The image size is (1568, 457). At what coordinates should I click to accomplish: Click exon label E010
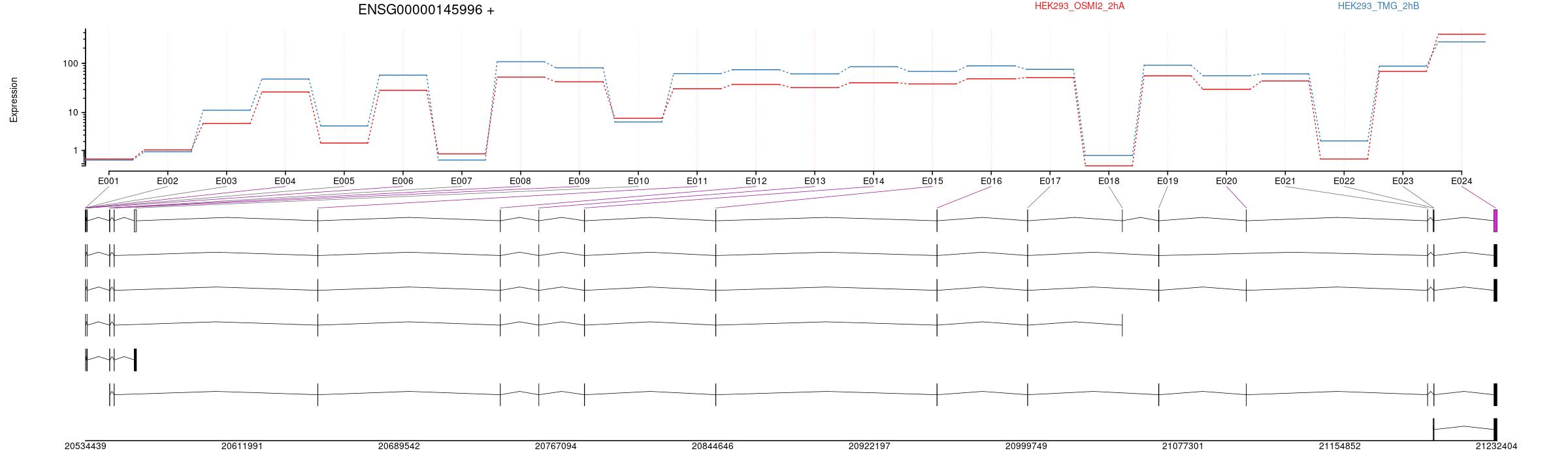pos(638,181)
